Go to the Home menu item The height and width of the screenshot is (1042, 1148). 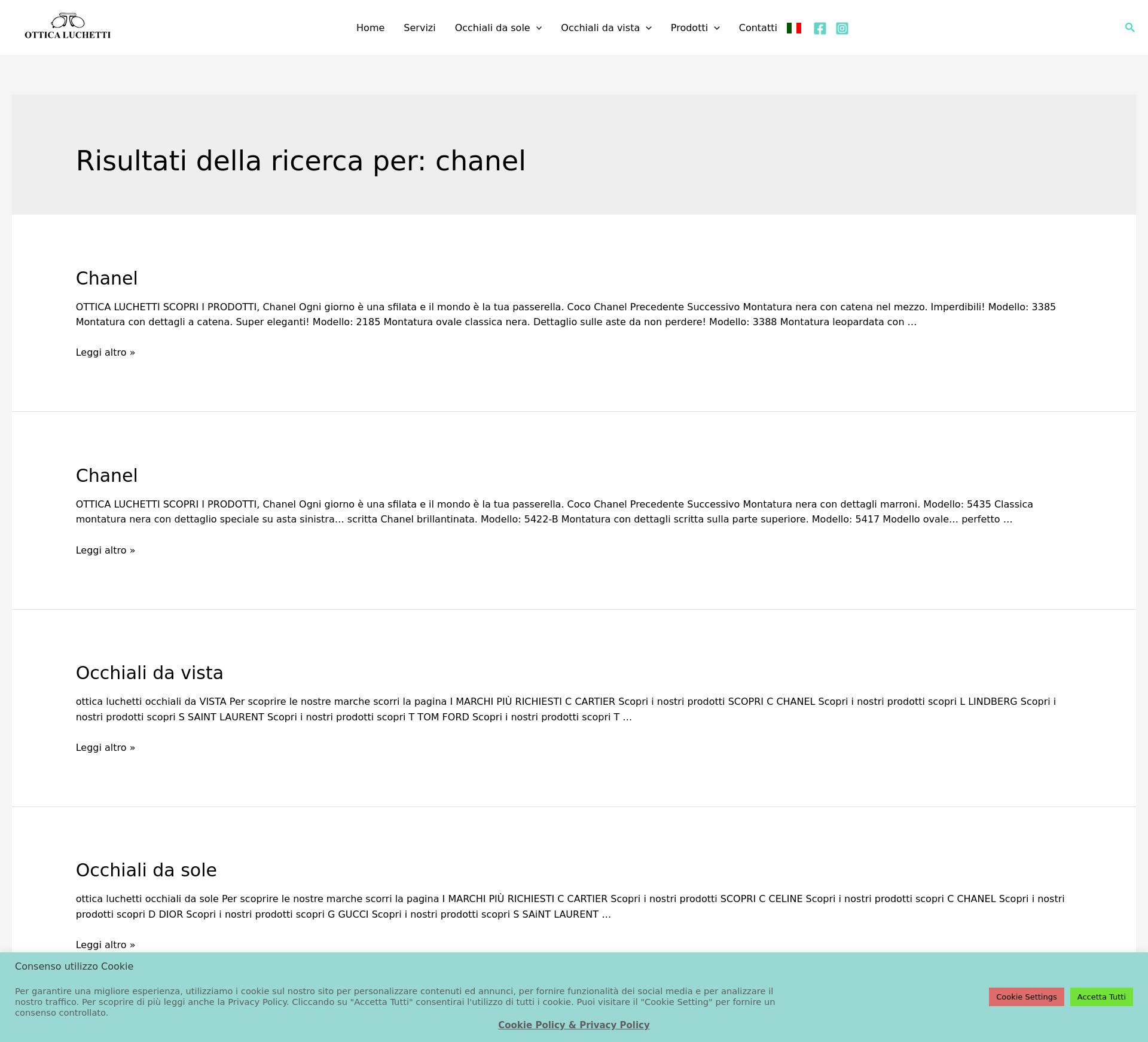370,28
